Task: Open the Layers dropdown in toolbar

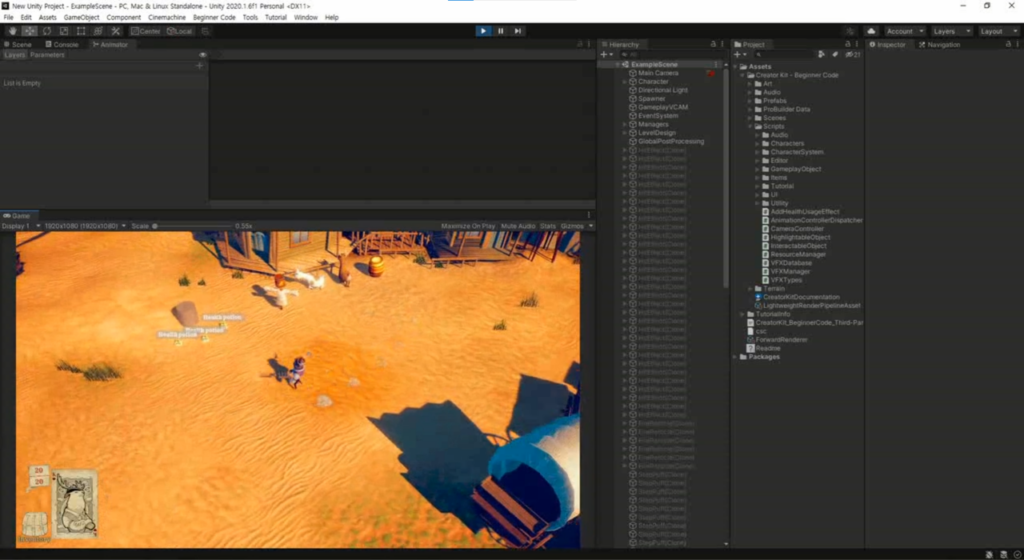Action: [x=952, y=31]
